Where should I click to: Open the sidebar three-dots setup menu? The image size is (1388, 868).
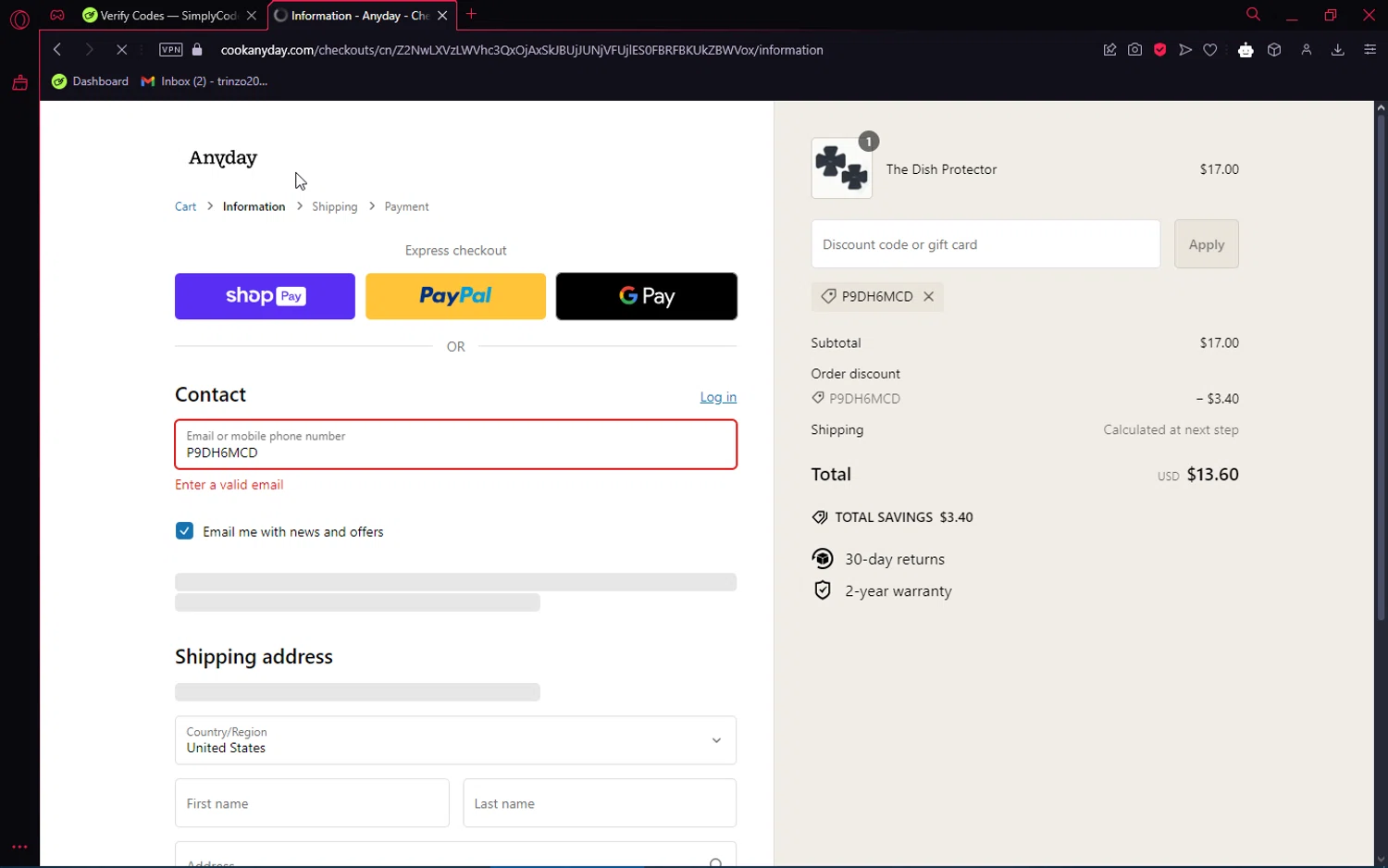point(19,847)
